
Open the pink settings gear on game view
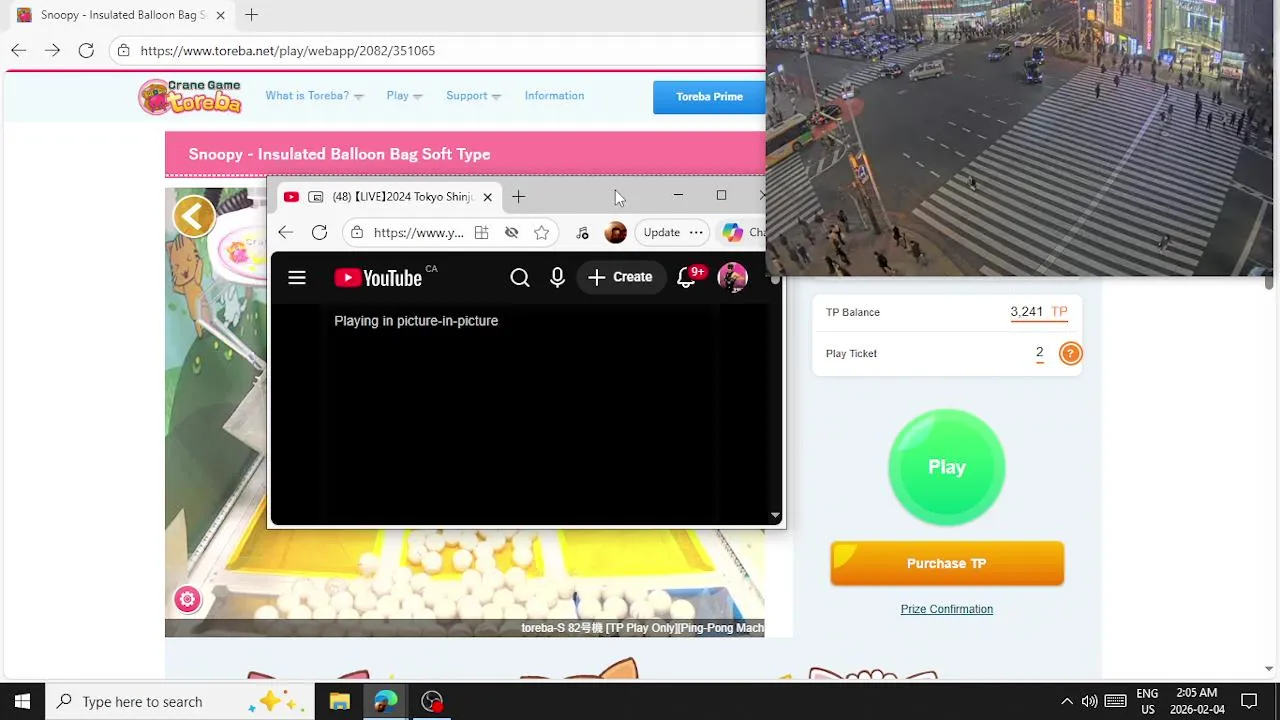click(x=187, y=599)
